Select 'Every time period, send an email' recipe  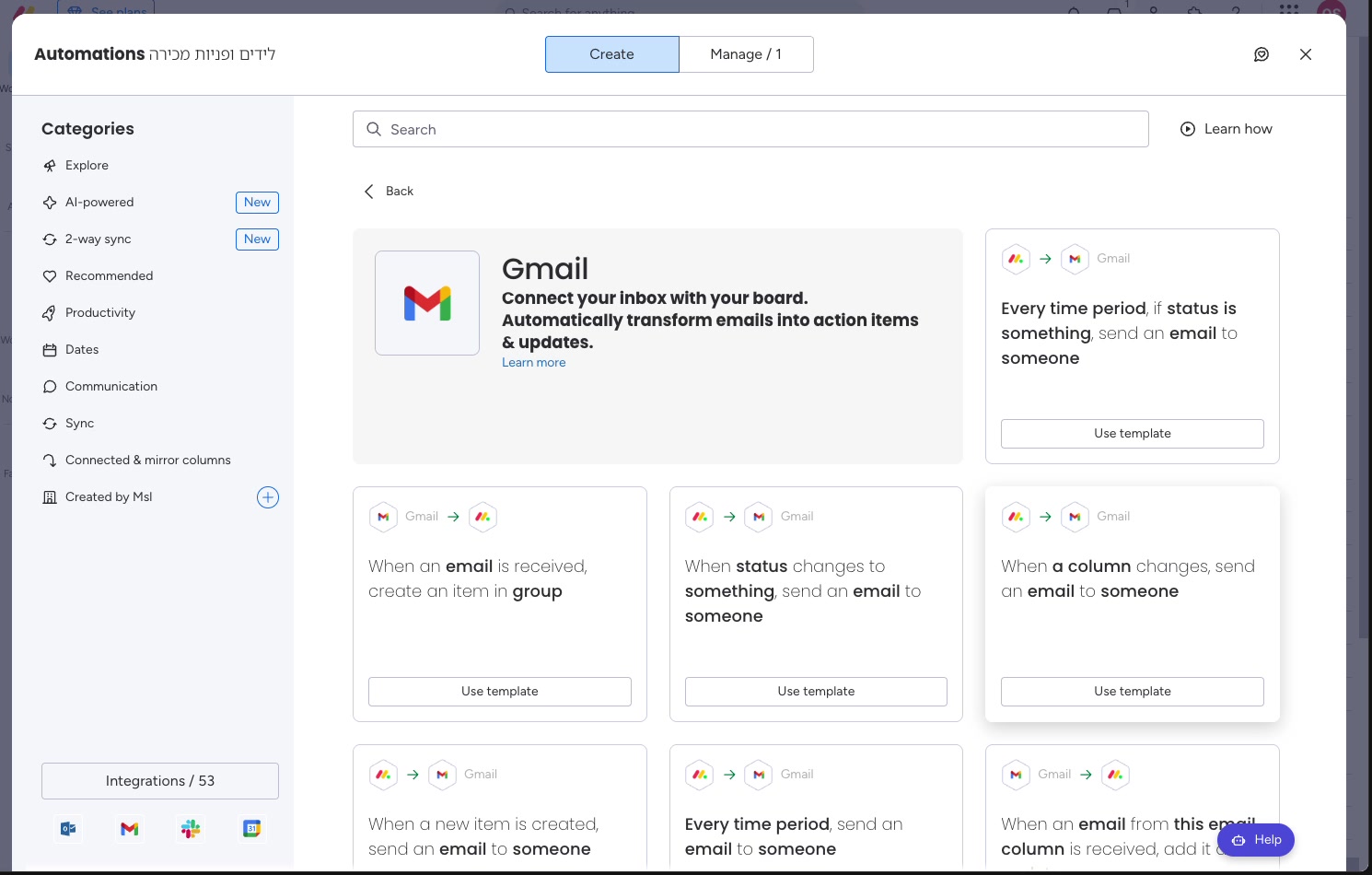point(816,807)
